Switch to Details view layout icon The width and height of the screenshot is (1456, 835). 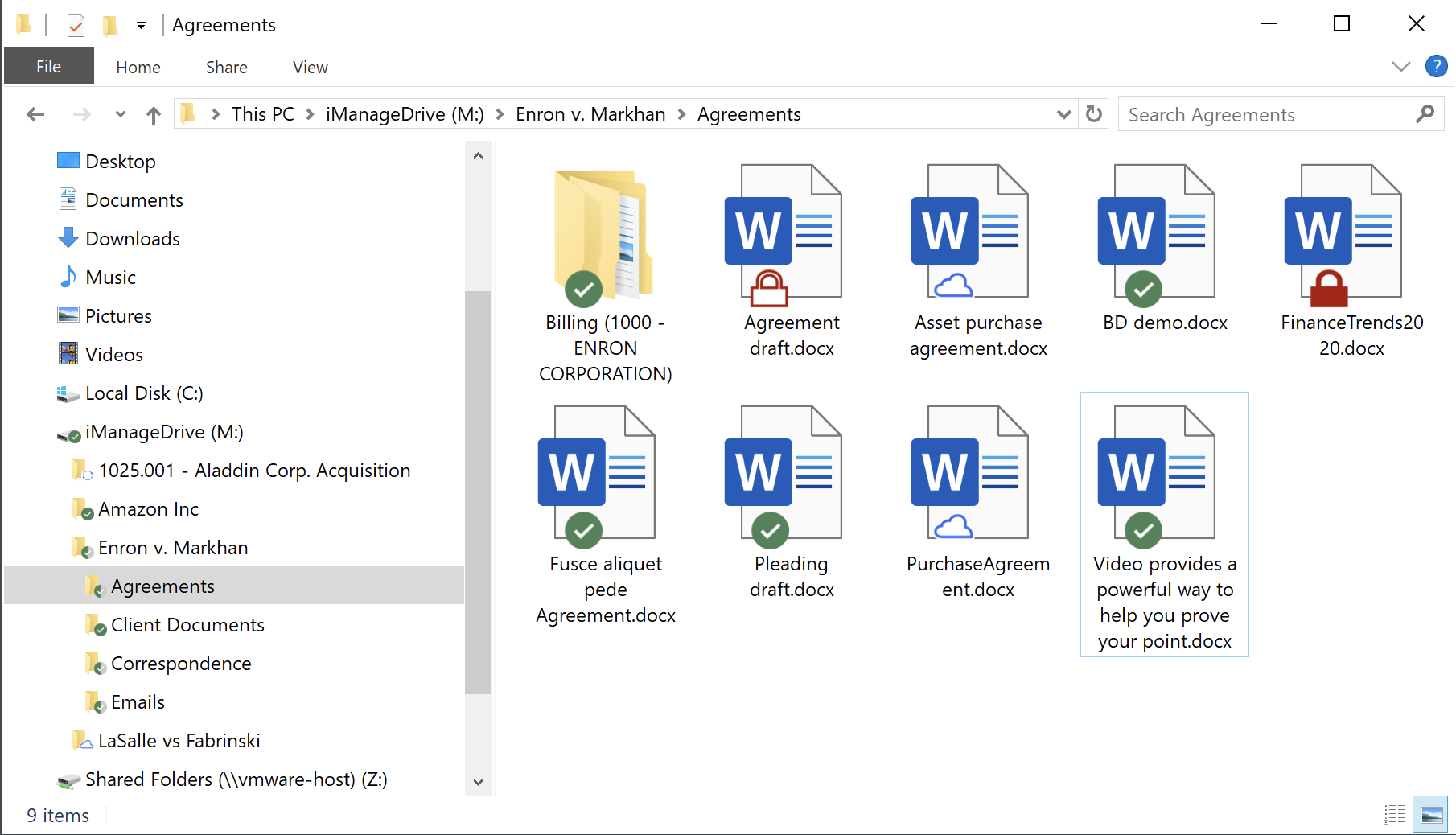(1394, 814)
